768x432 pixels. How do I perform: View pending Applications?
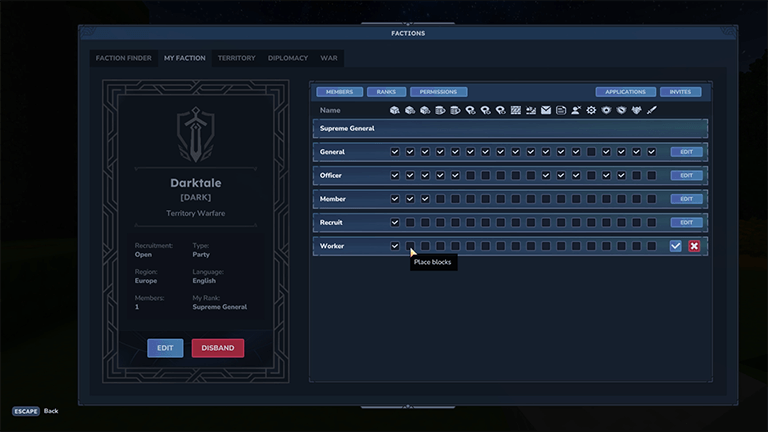(625, 92)
